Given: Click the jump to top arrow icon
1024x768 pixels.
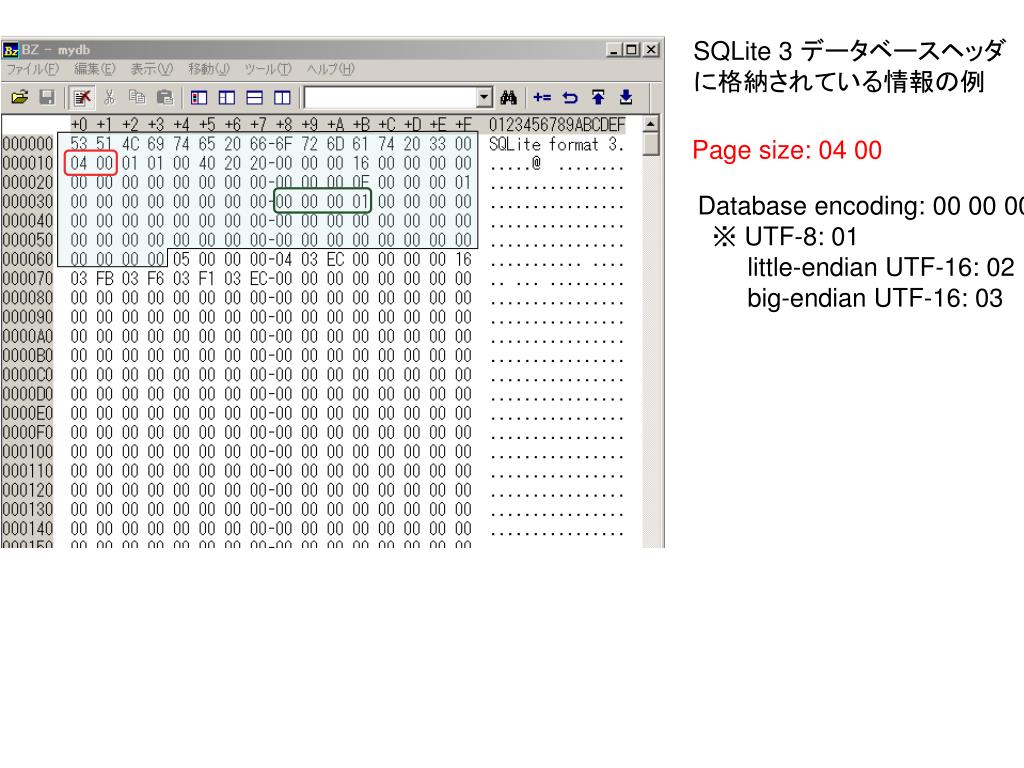Looking at the screenshot, I should [598, 98].
